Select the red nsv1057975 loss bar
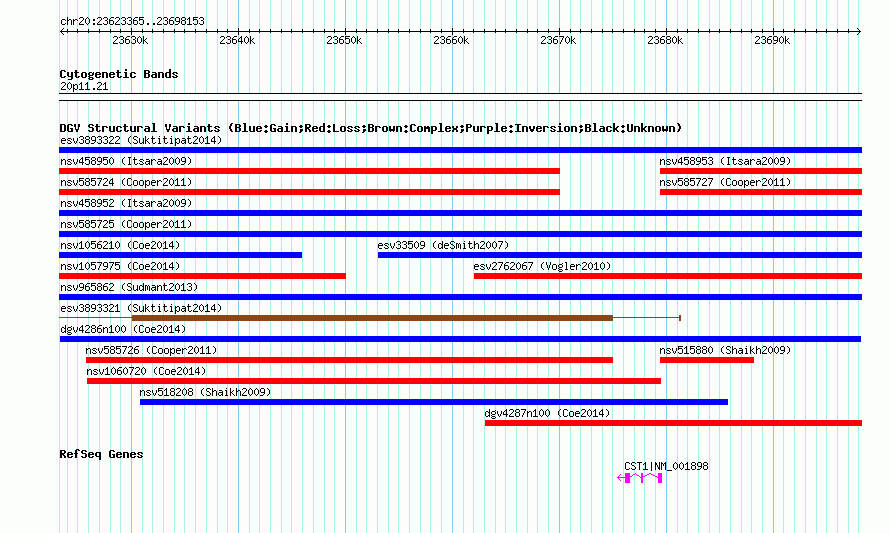The width and height of the screenshot is (890, 533). [203, 276]
